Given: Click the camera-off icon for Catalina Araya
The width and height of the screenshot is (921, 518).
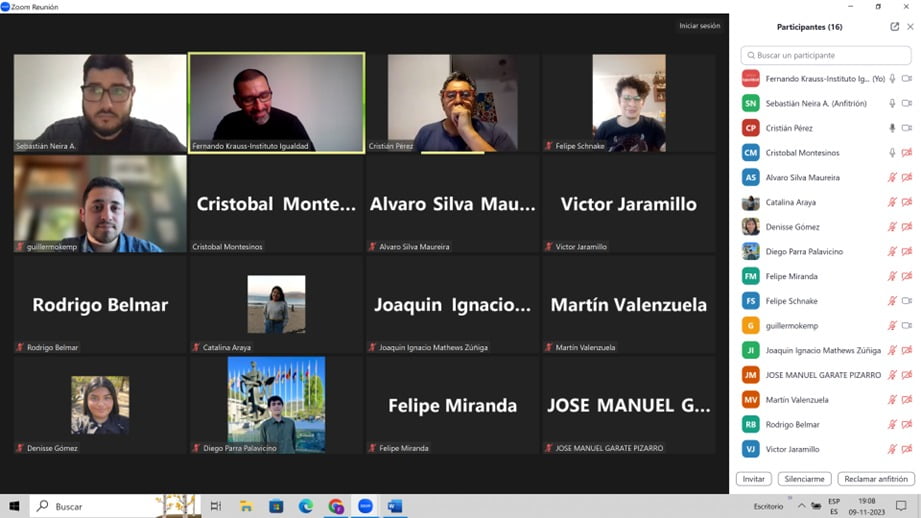Looking at the screenshot, I should pyautogui.click(x=907, y=202).
